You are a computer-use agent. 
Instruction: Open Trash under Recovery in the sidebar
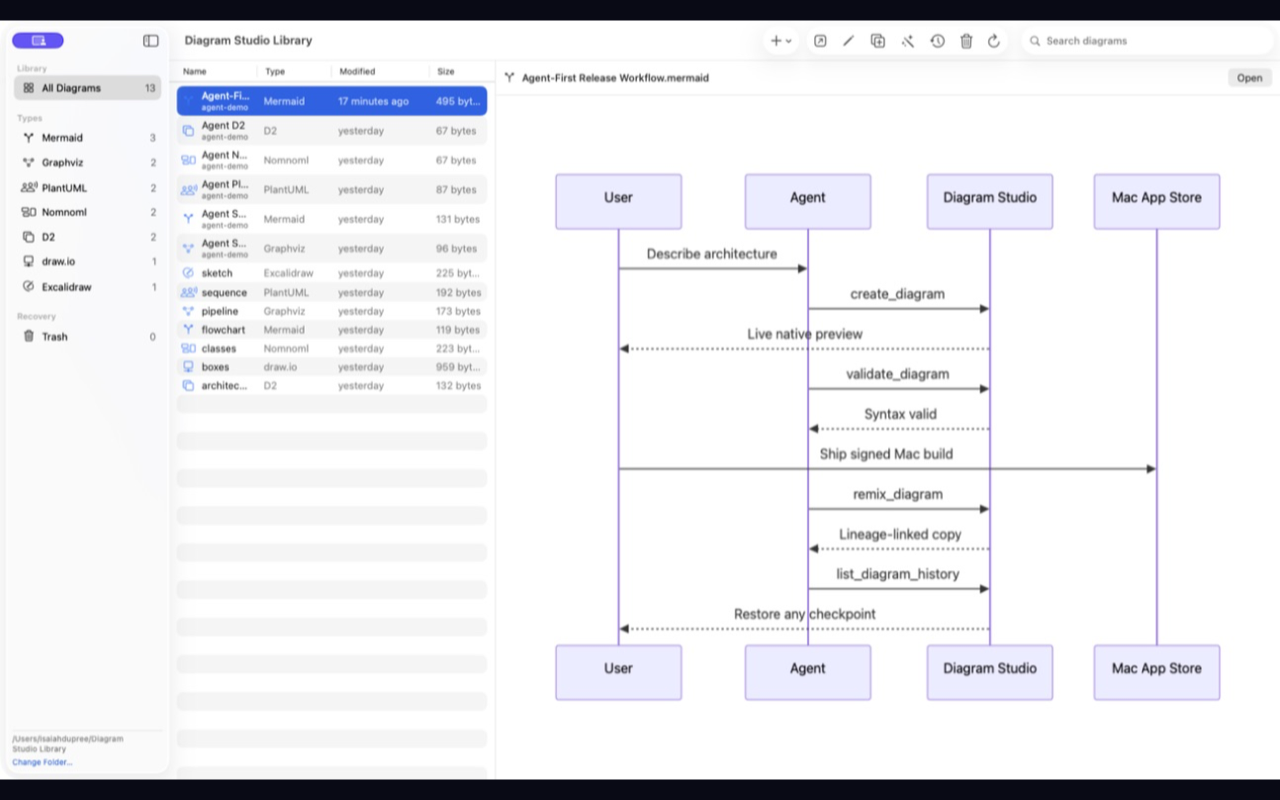click(x=87, y=337)
